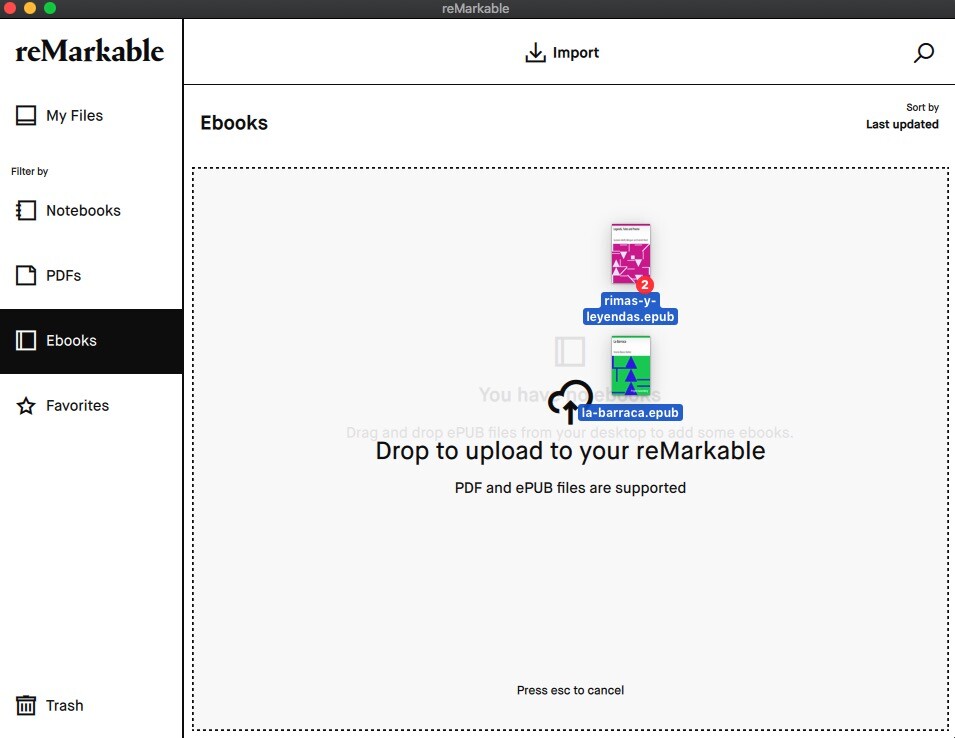Click the Import button
This screenshot has height=738, width=955.
pos(562,52)
